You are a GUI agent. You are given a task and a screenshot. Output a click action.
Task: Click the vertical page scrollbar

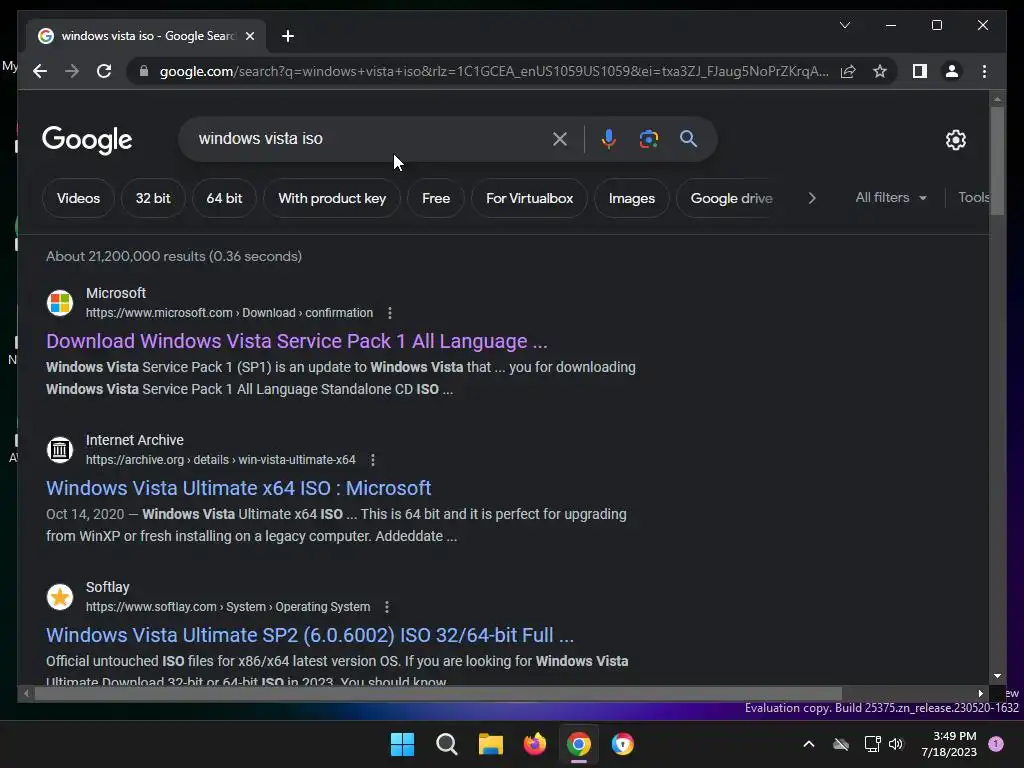pos(997,160)
